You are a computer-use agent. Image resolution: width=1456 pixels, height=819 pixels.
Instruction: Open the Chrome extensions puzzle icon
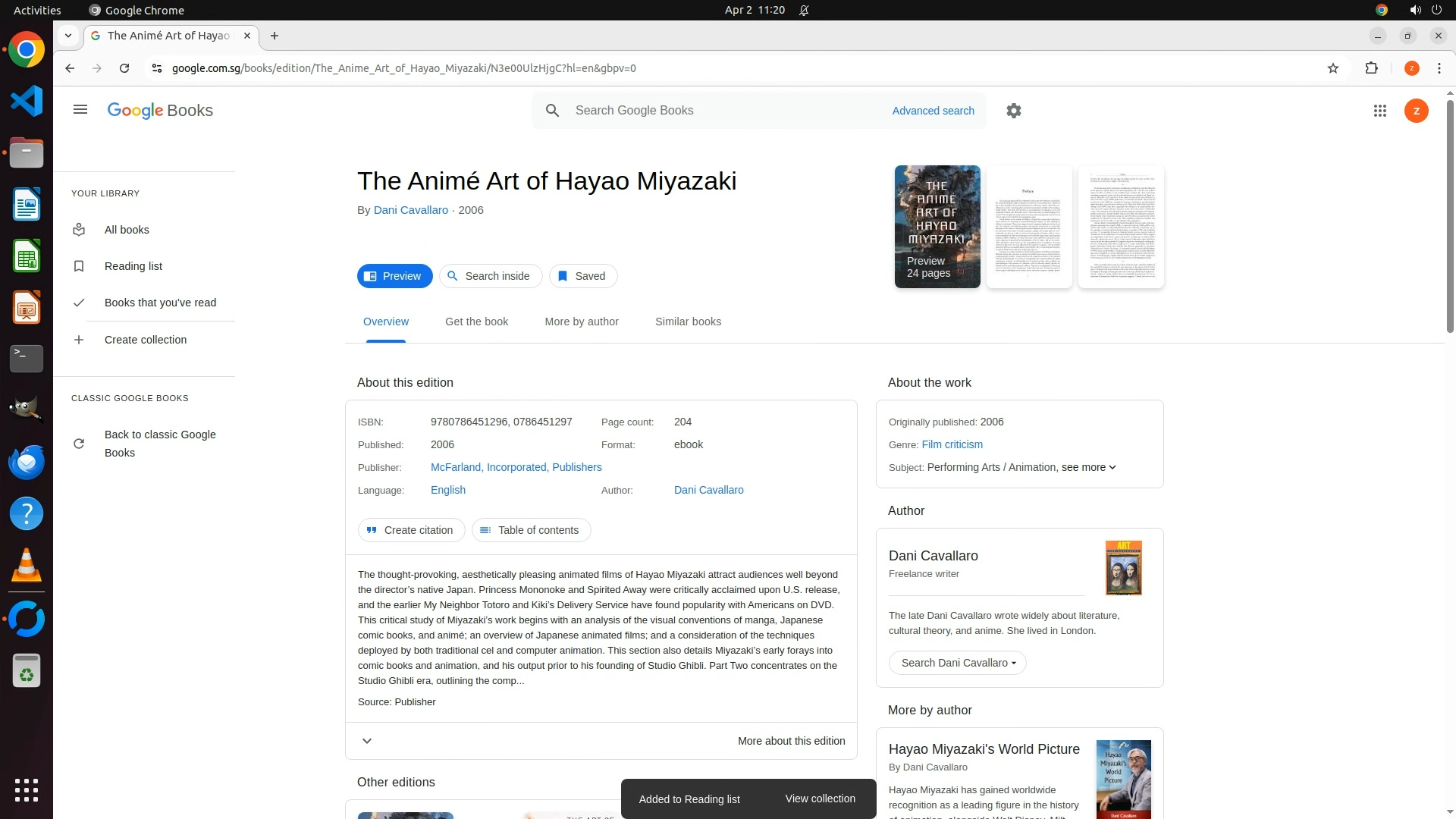(x=1371, y=68)
